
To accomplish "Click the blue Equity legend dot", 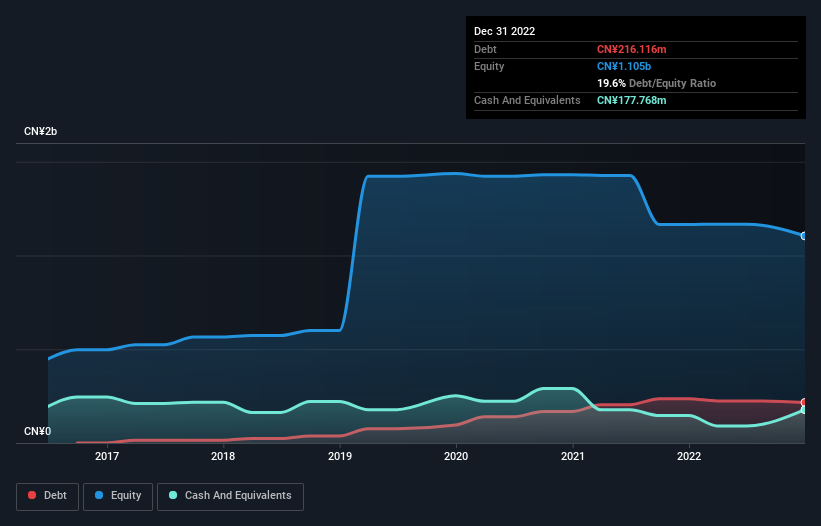I will coord(99,495).
